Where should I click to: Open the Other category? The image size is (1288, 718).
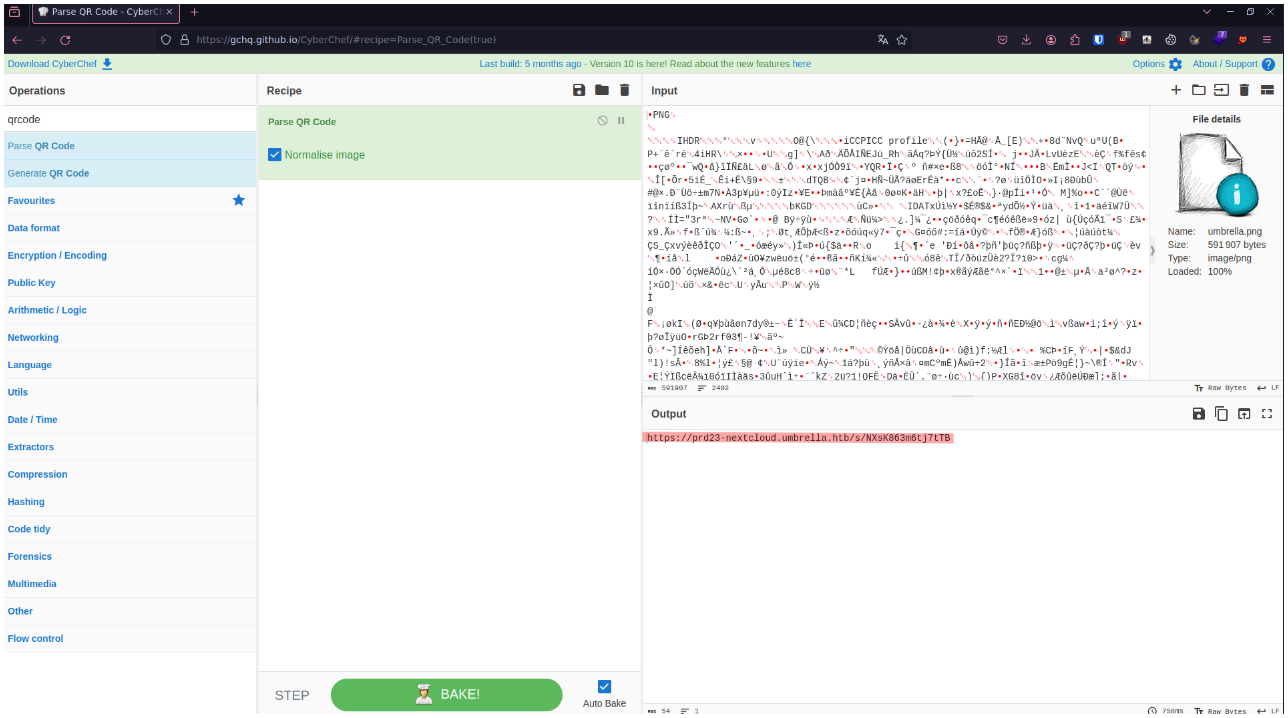click(x=129, y=611)
